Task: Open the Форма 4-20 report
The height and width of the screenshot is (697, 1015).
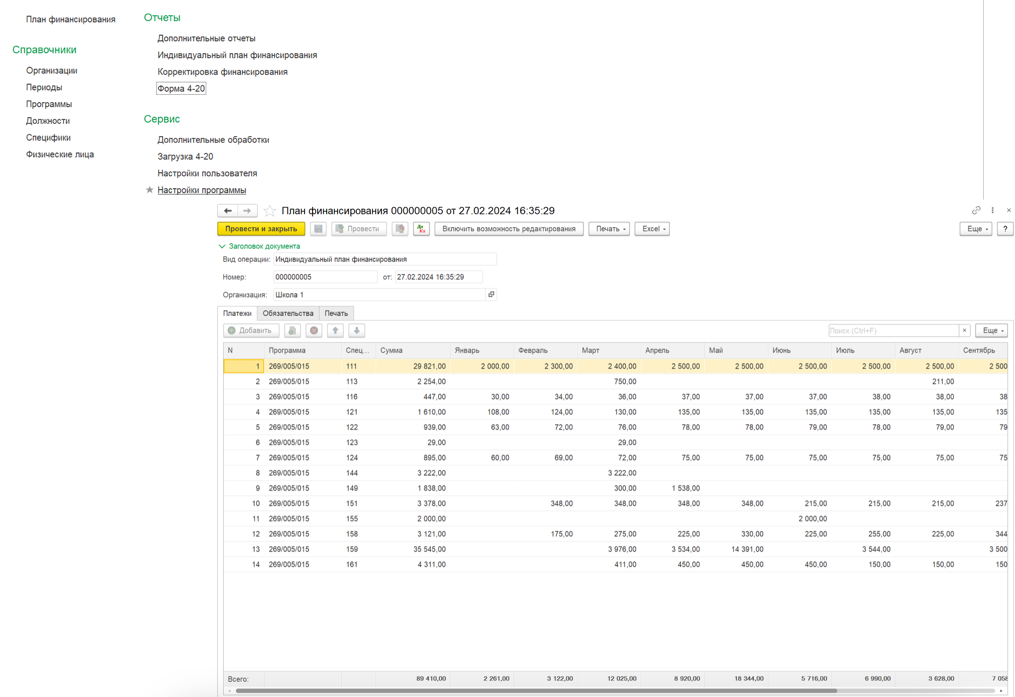Action: 181,89
